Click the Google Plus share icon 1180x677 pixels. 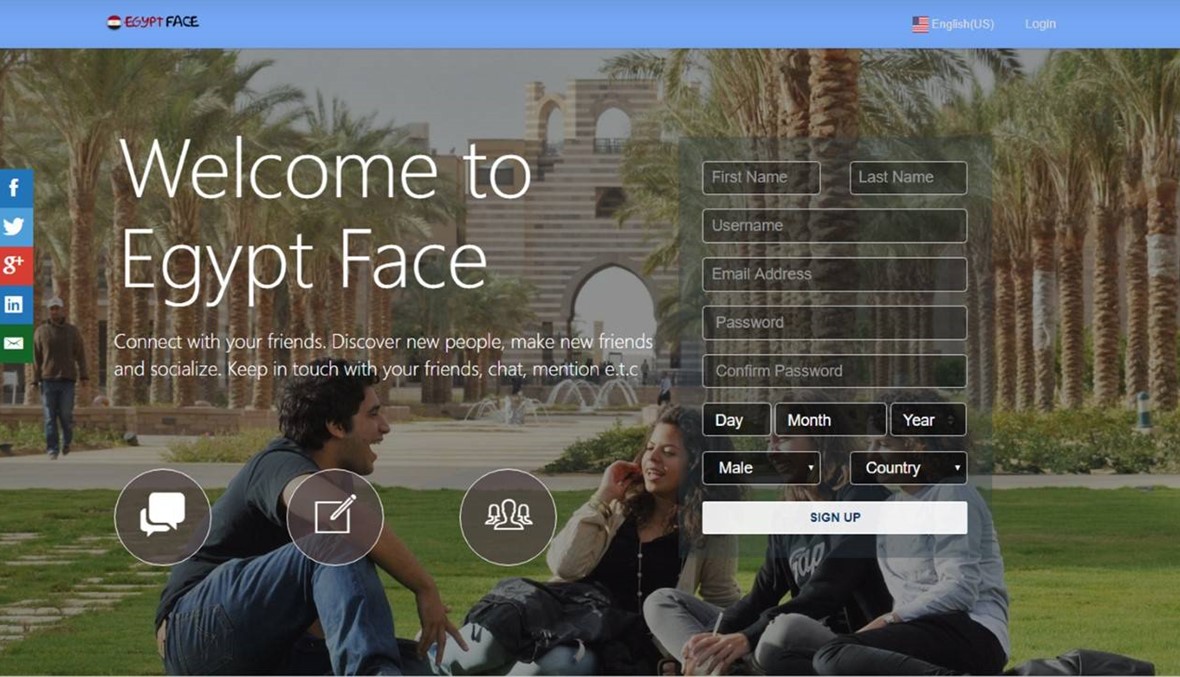(15, 265)
